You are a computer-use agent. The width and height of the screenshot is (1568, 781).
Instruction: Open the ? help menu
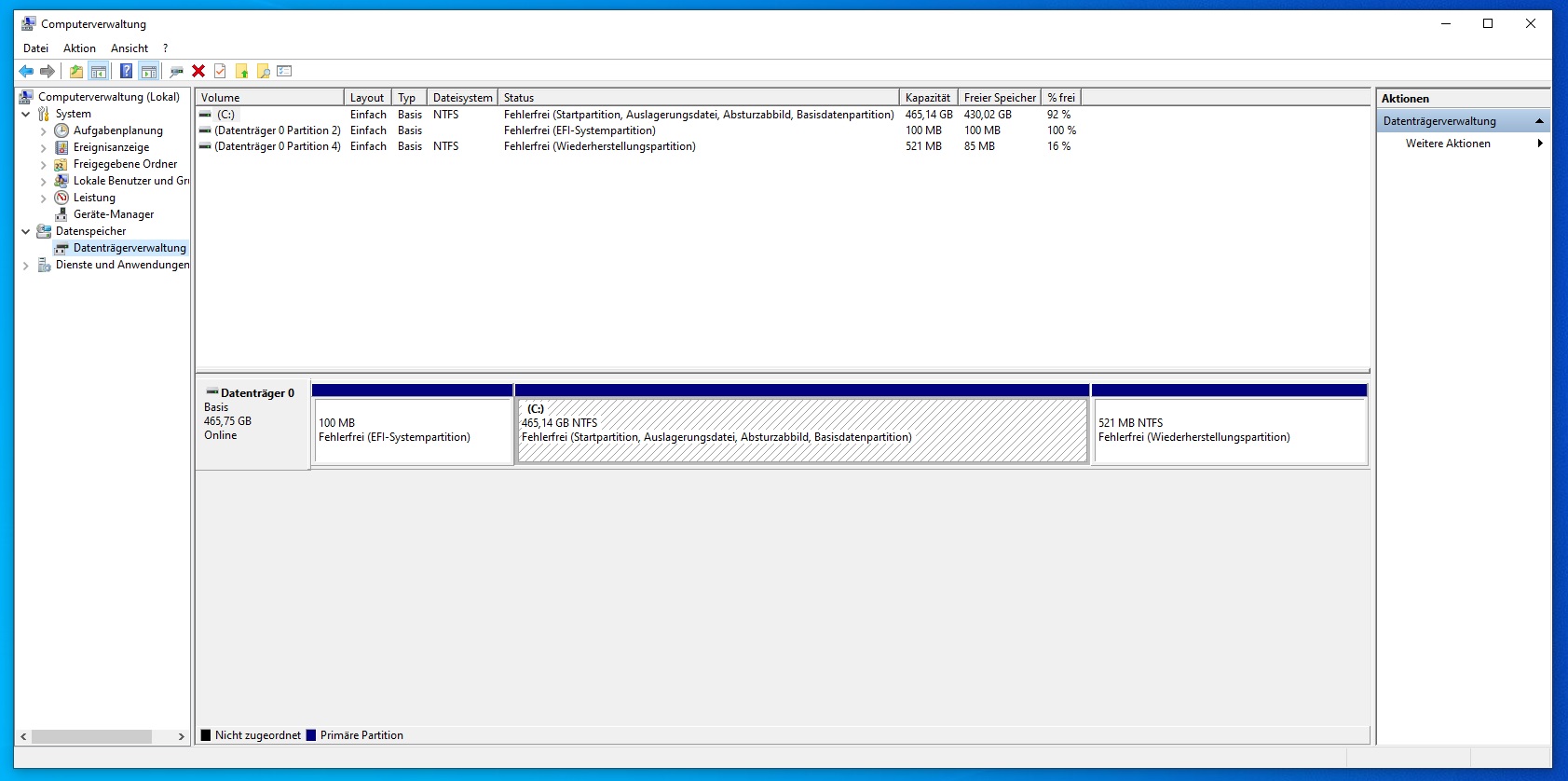point(165,48)
